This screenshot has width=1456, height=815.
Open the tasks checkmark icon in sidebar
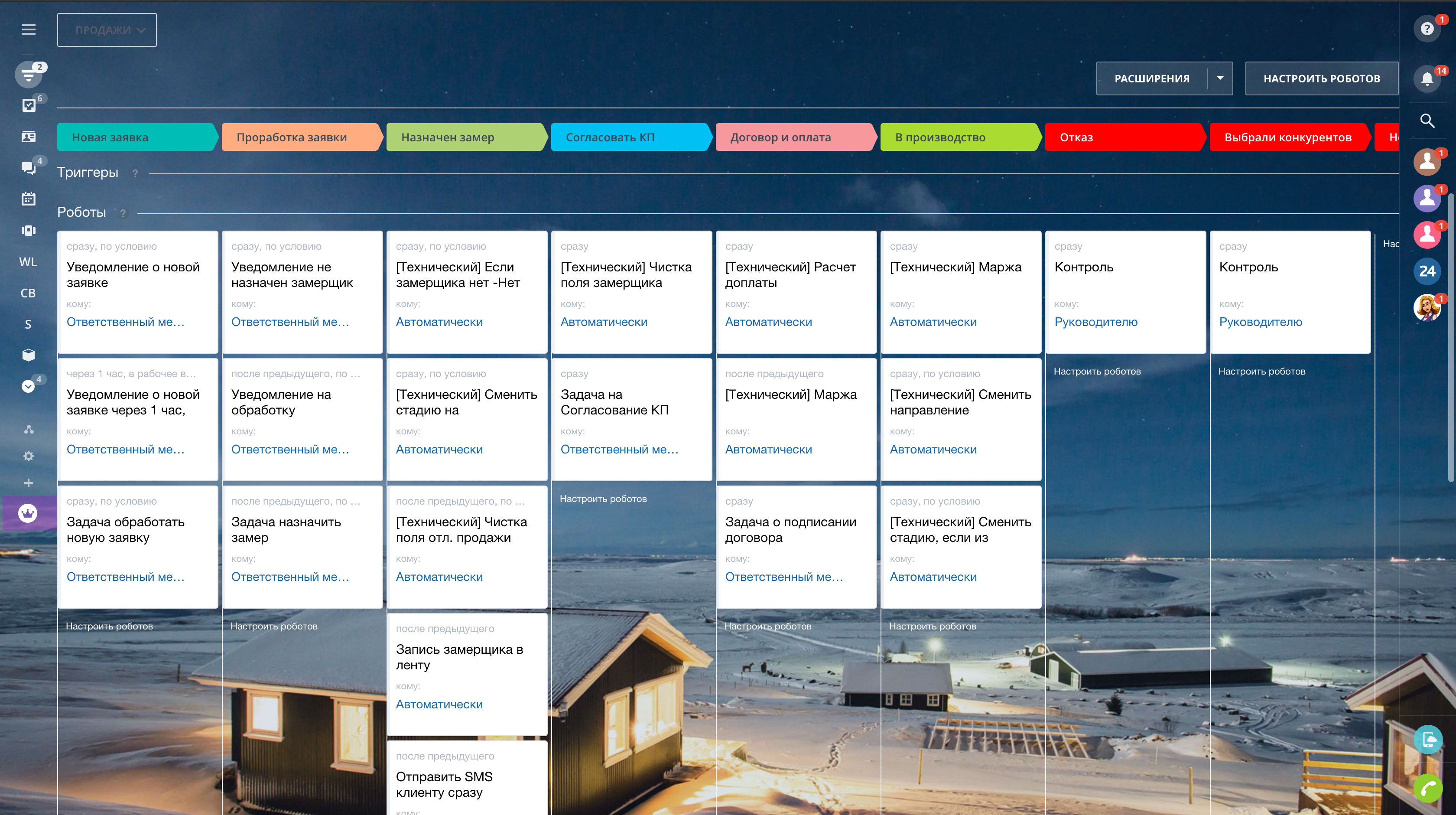(28, 105)
